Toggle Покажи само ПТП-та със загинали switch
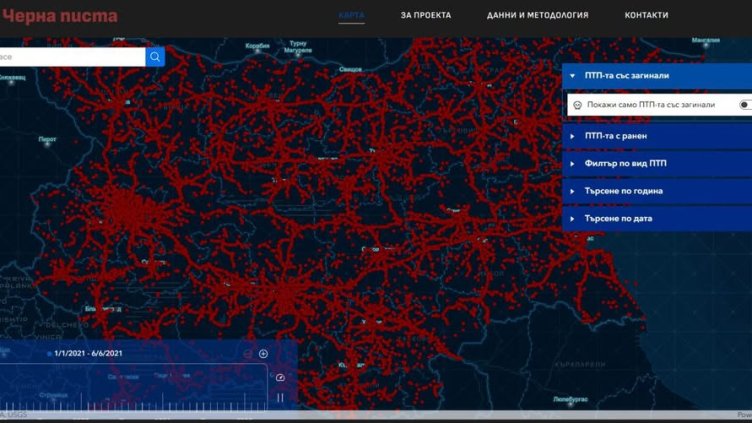 744,104
